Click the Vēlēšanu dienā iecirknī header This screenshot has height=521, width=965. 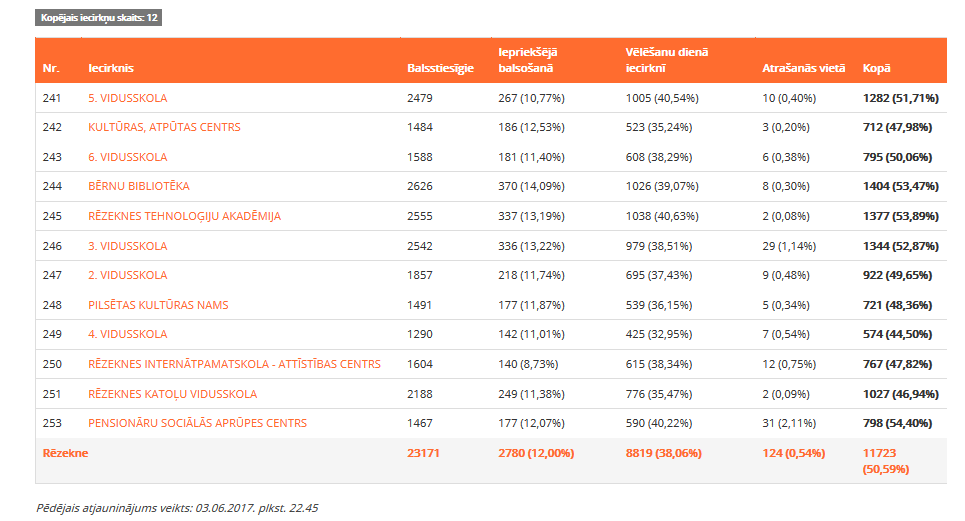pos(667,60)
